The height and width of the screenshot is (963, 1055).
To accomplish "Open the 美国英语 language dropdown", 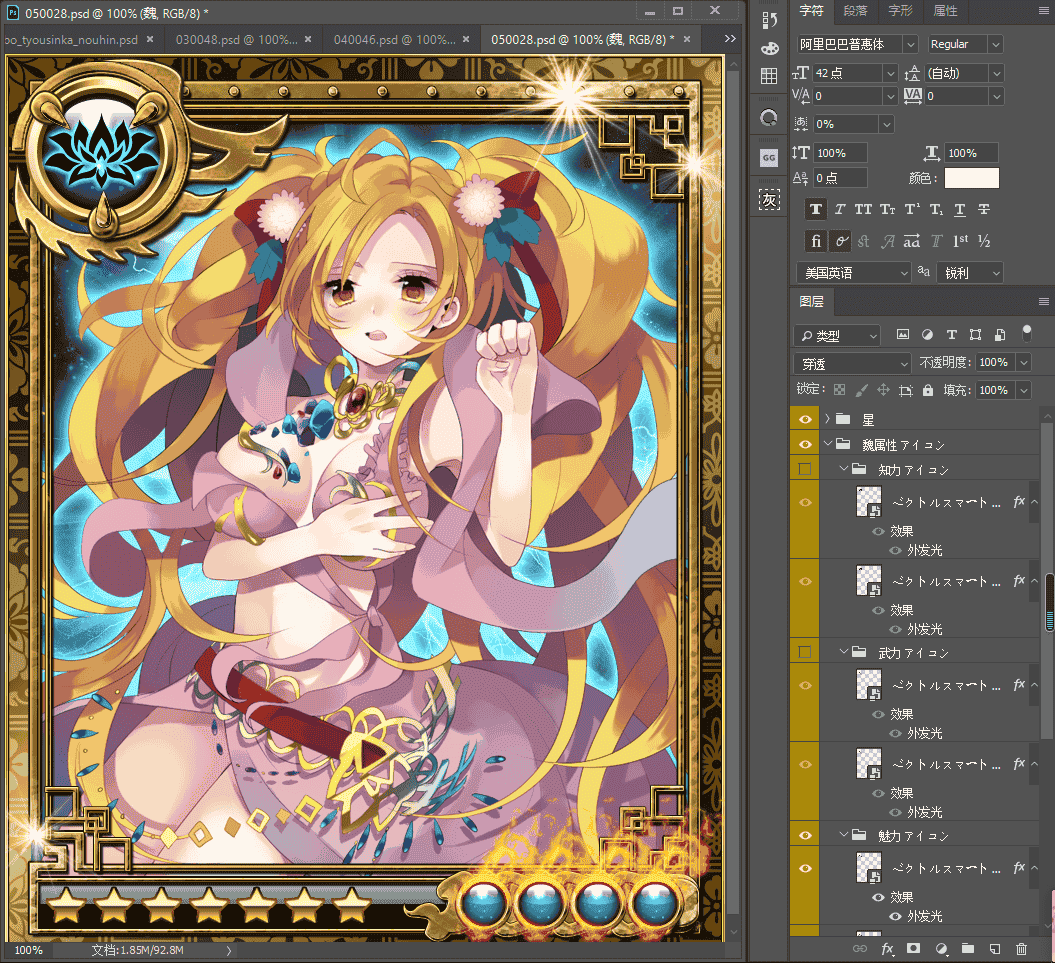I will click(x=854, y=273).
